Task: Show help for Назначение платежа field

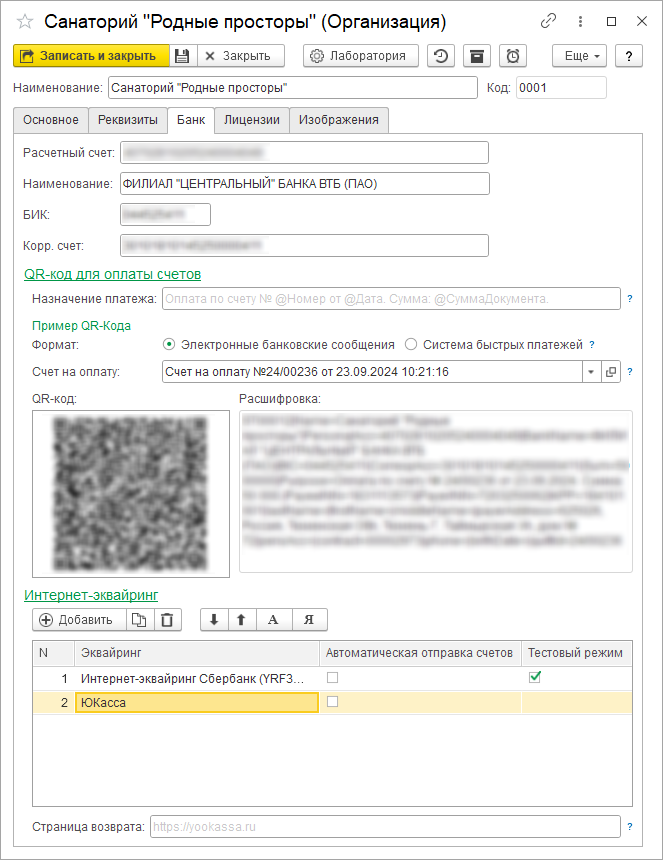Action: coord(630,299)
